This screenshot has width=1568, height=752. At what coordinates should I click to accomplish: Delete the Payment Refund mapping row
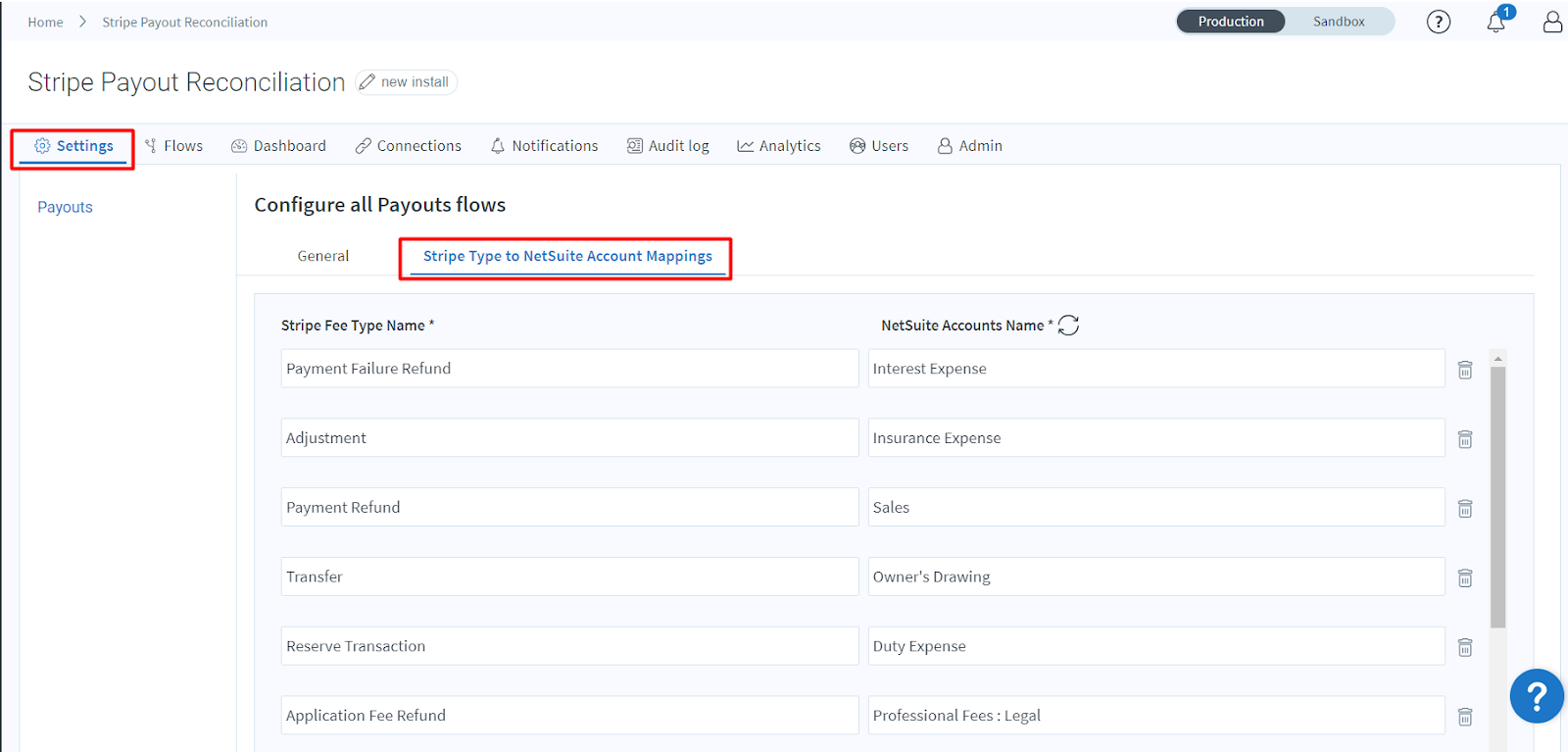click(1465, 509)
